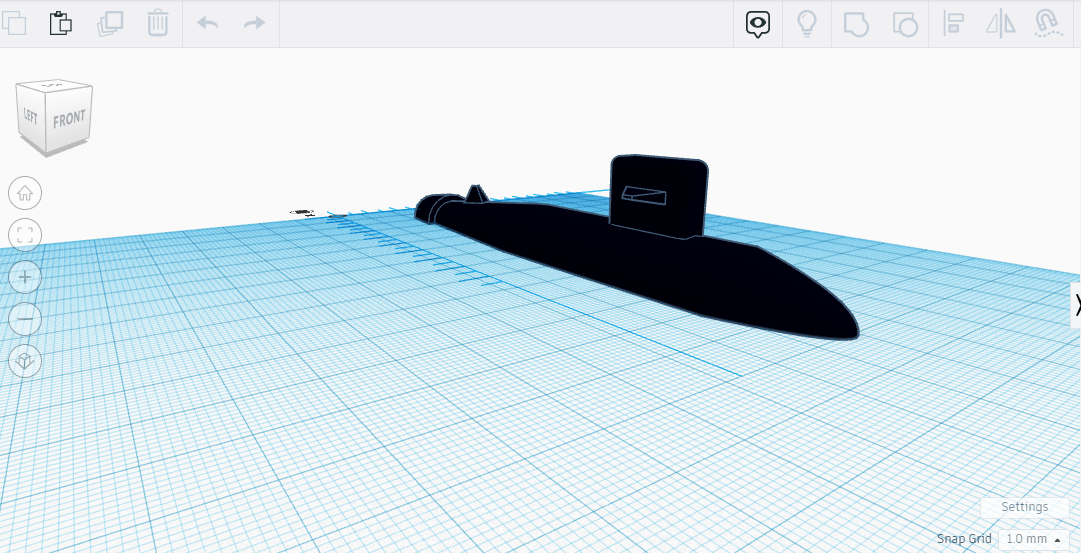Toggle Show all lightbulb icon
The height and width of the screenshot is (553, 1081).
[807, 23]
